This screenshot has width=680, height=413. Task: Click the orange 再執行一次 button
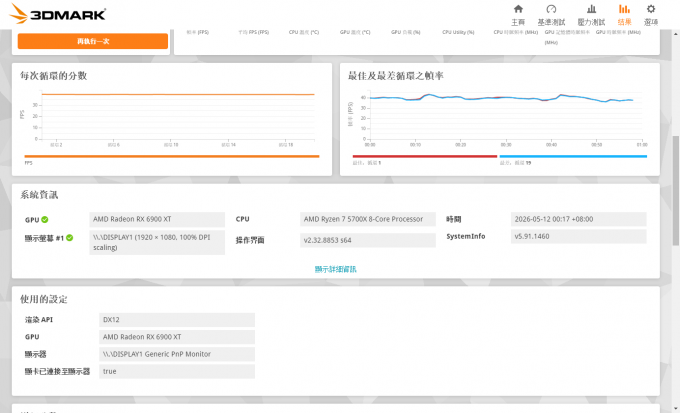tap(93, 41)
